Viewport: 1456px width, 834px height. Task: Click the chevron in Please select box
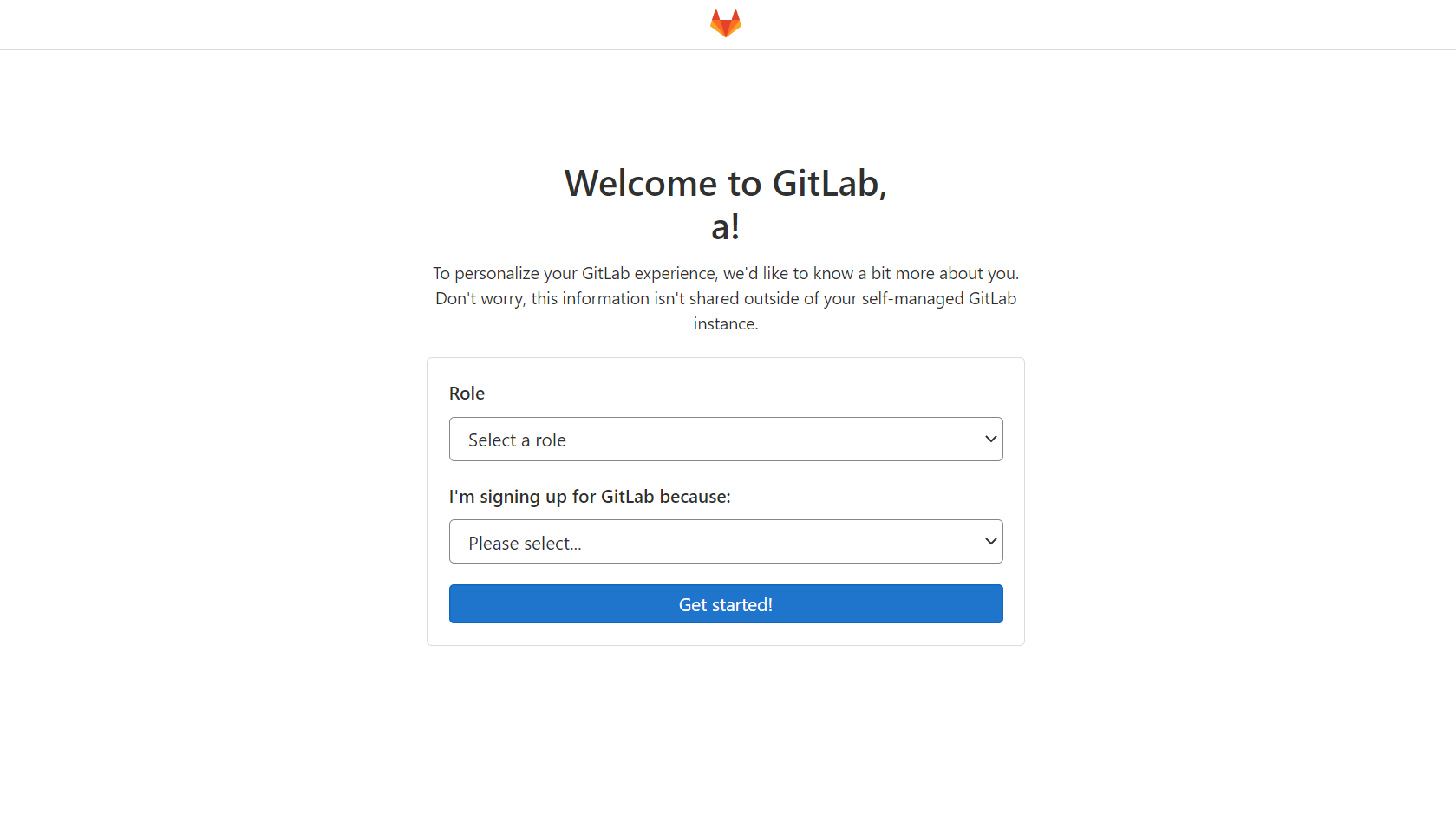click(x=990, y=542)
